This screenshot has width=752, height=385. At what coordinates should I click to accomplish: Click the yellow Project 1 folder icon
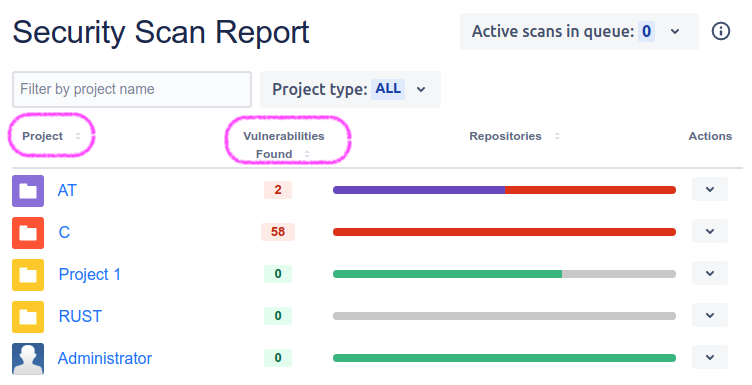coord(28,275)
